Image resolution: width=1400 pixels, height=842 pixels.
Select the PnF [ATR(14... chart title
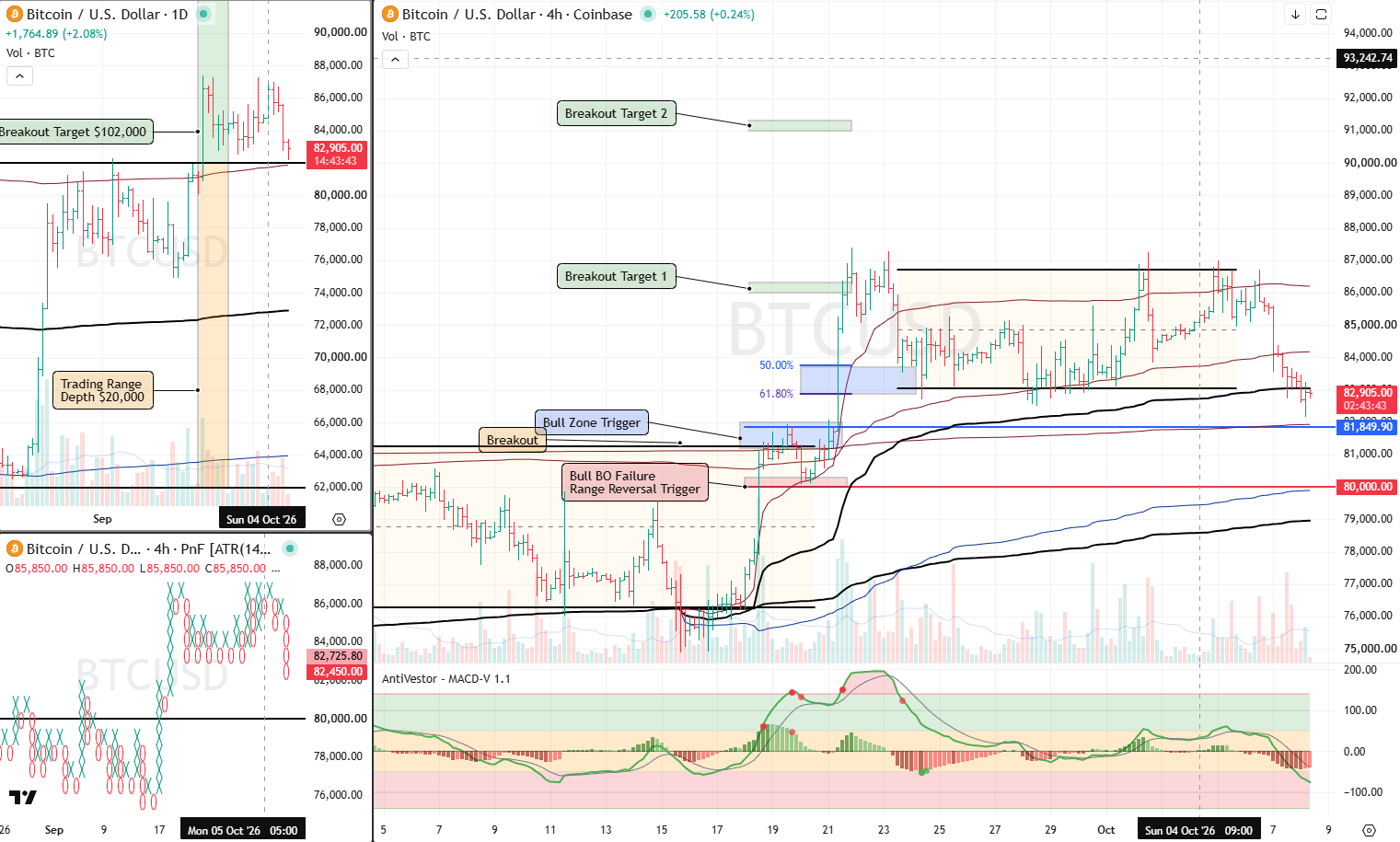(149, 548)
